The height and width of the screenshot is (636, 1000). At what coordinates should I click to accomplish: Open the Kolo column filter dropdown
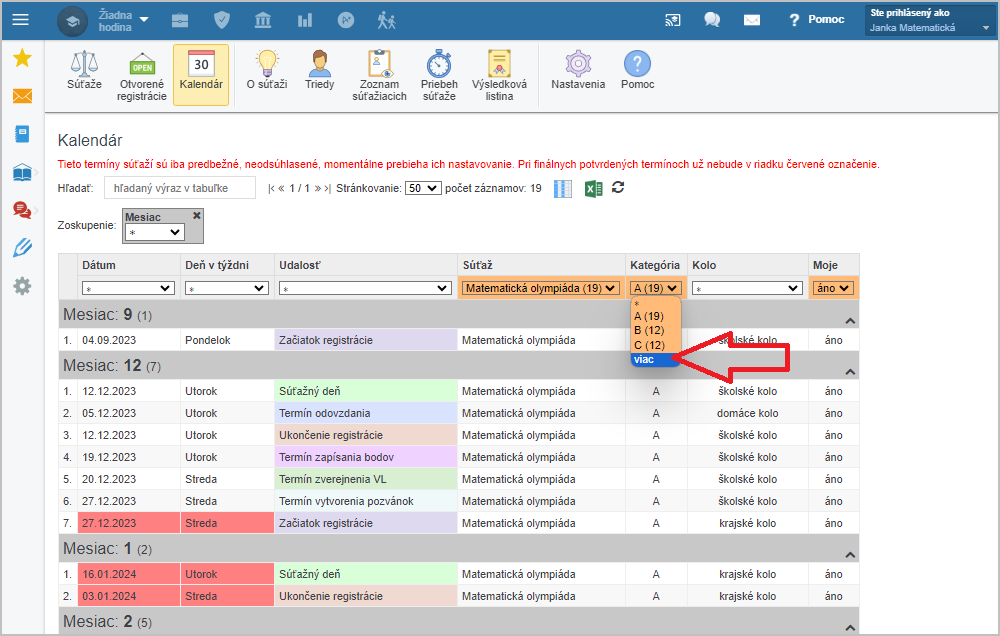747,288
